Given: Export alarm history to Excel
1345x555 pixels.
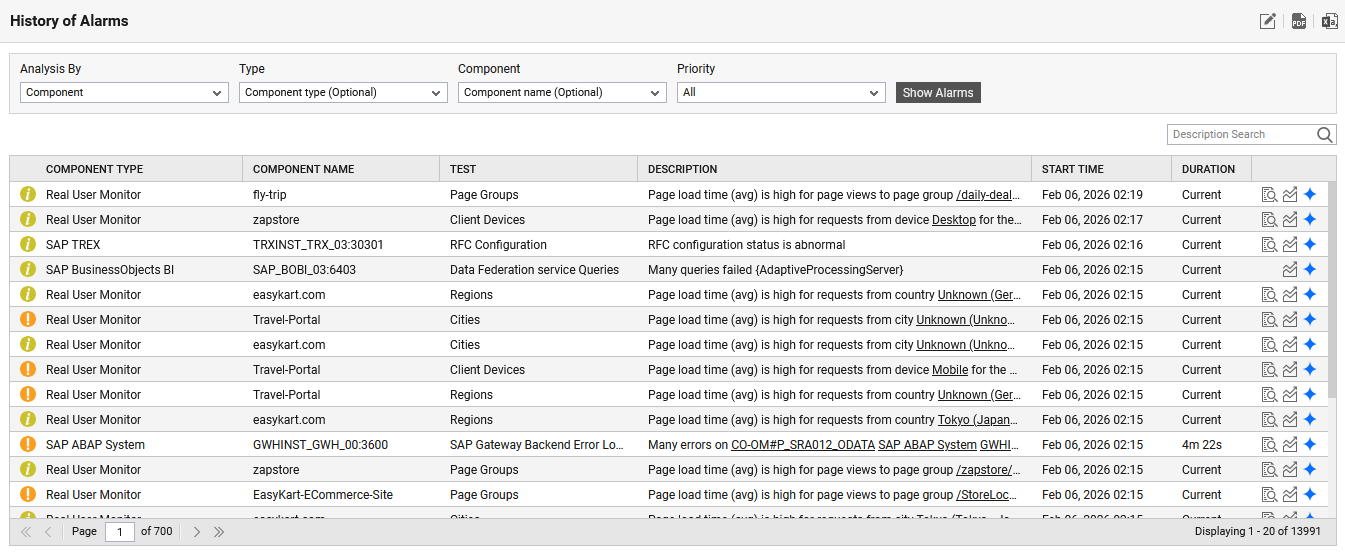Looking at the screenshot, I should [1329, 21].
